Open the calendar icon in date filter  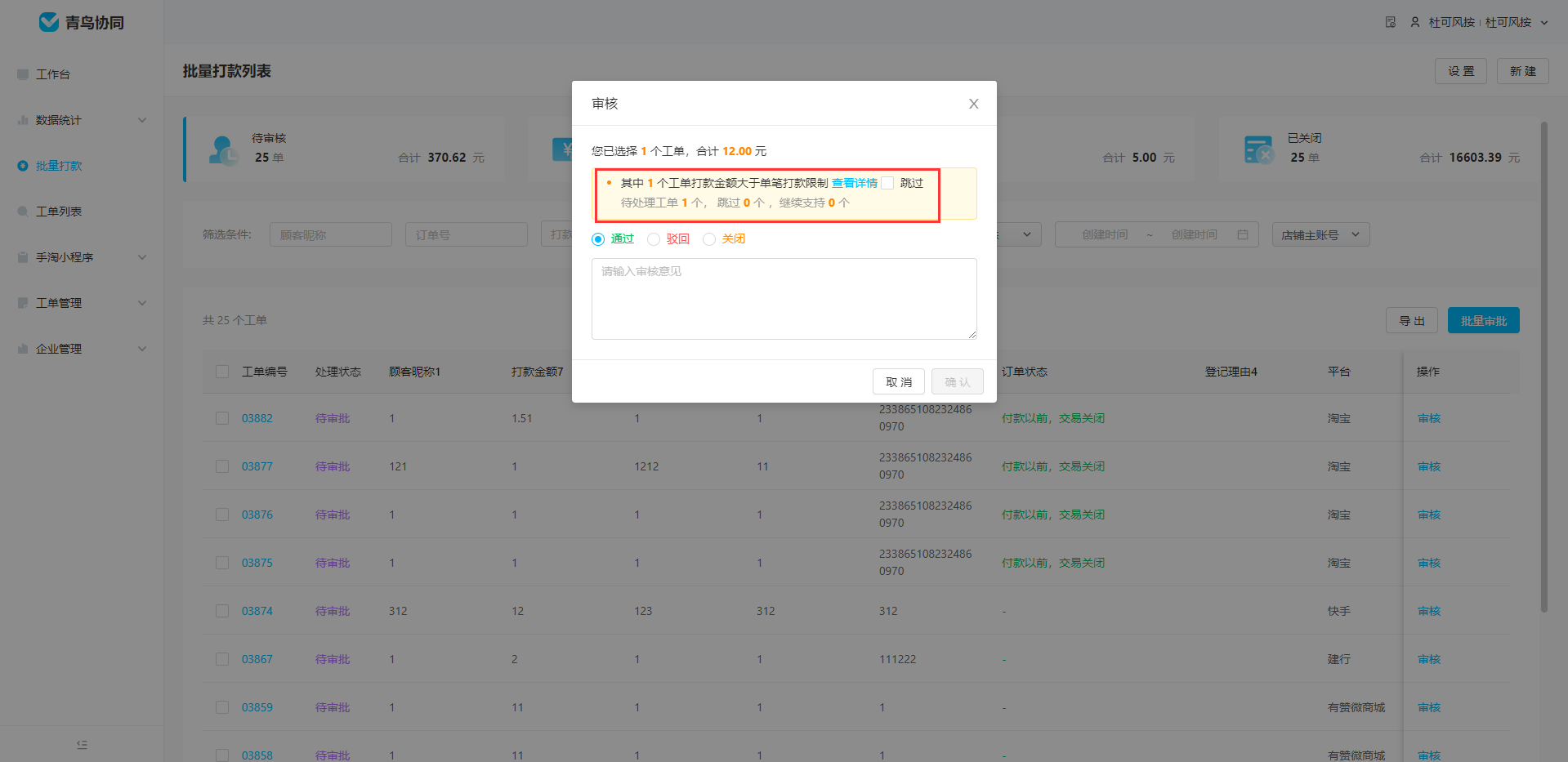tap(1243, 234)
